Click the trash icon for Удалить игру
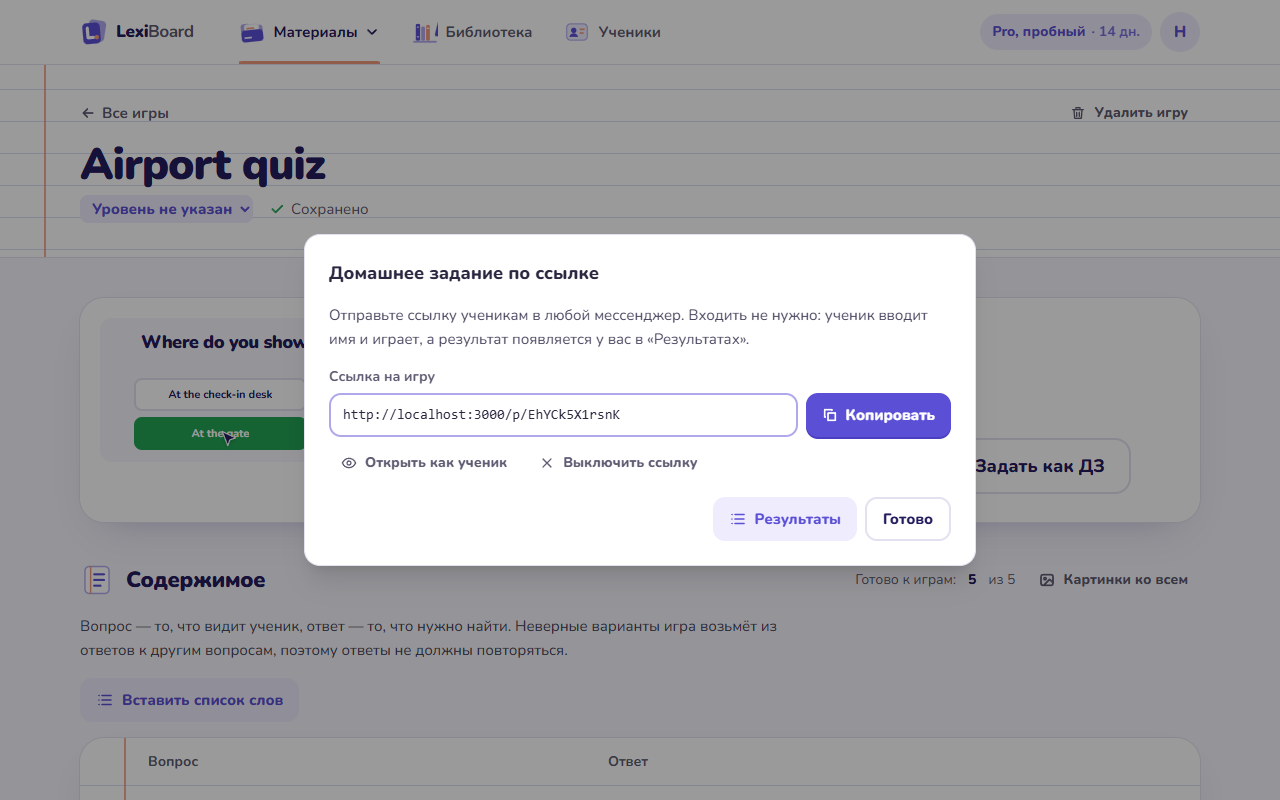The width and height of the screenshot is (1280, 800). pos(1078,113)
